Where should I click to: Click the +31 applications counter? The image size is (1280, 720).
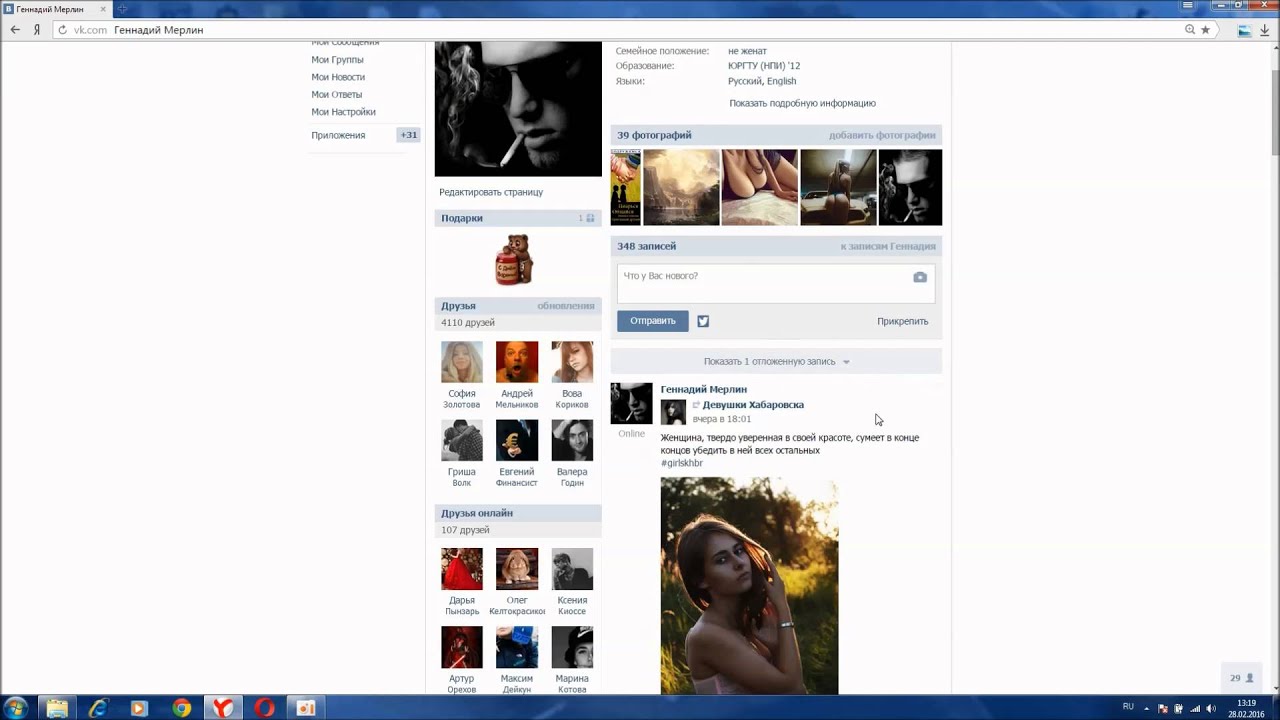tap(408, 135)
